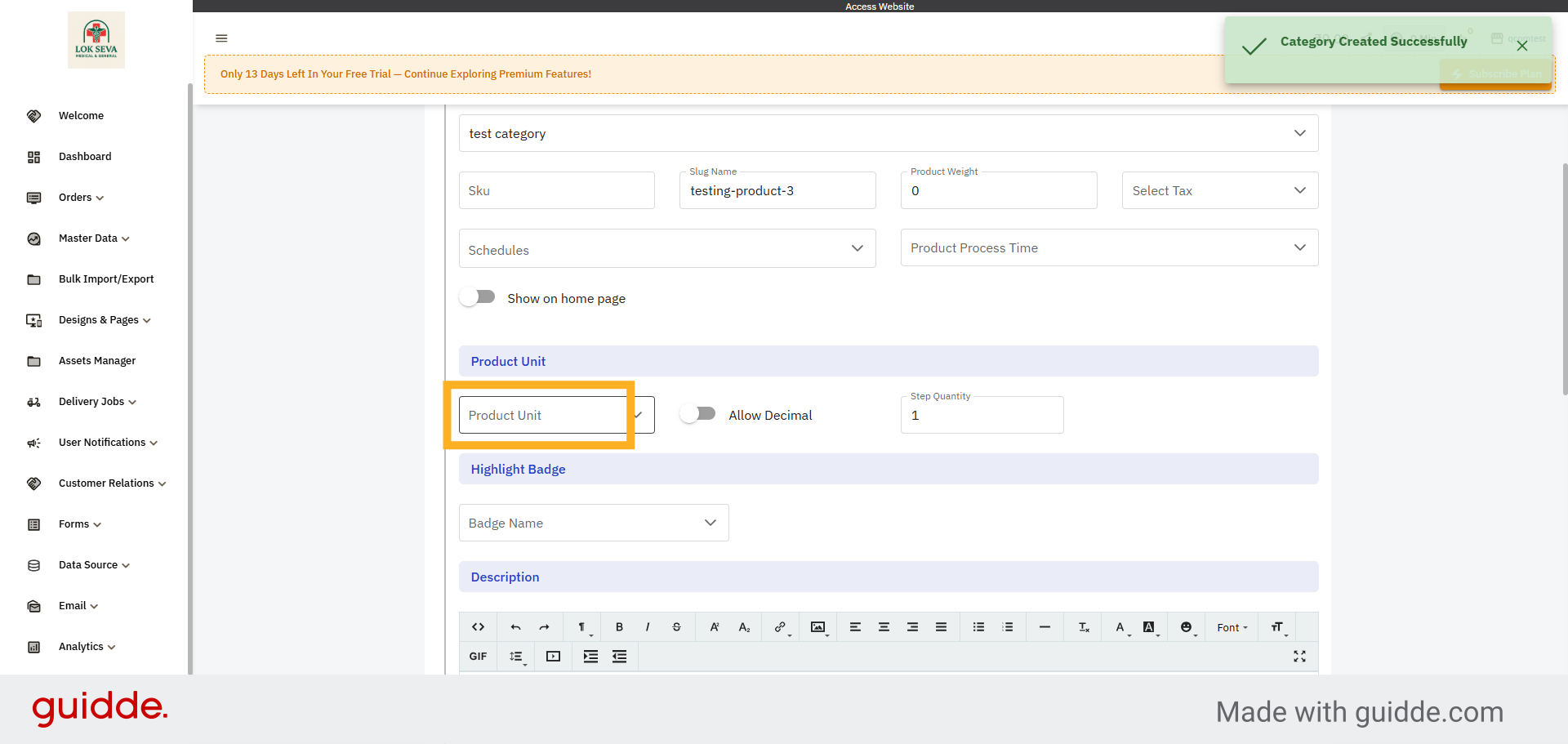Screen dimensions: 1568x744
Task: Click the hamburger menu icon
Action: point(221,38)
